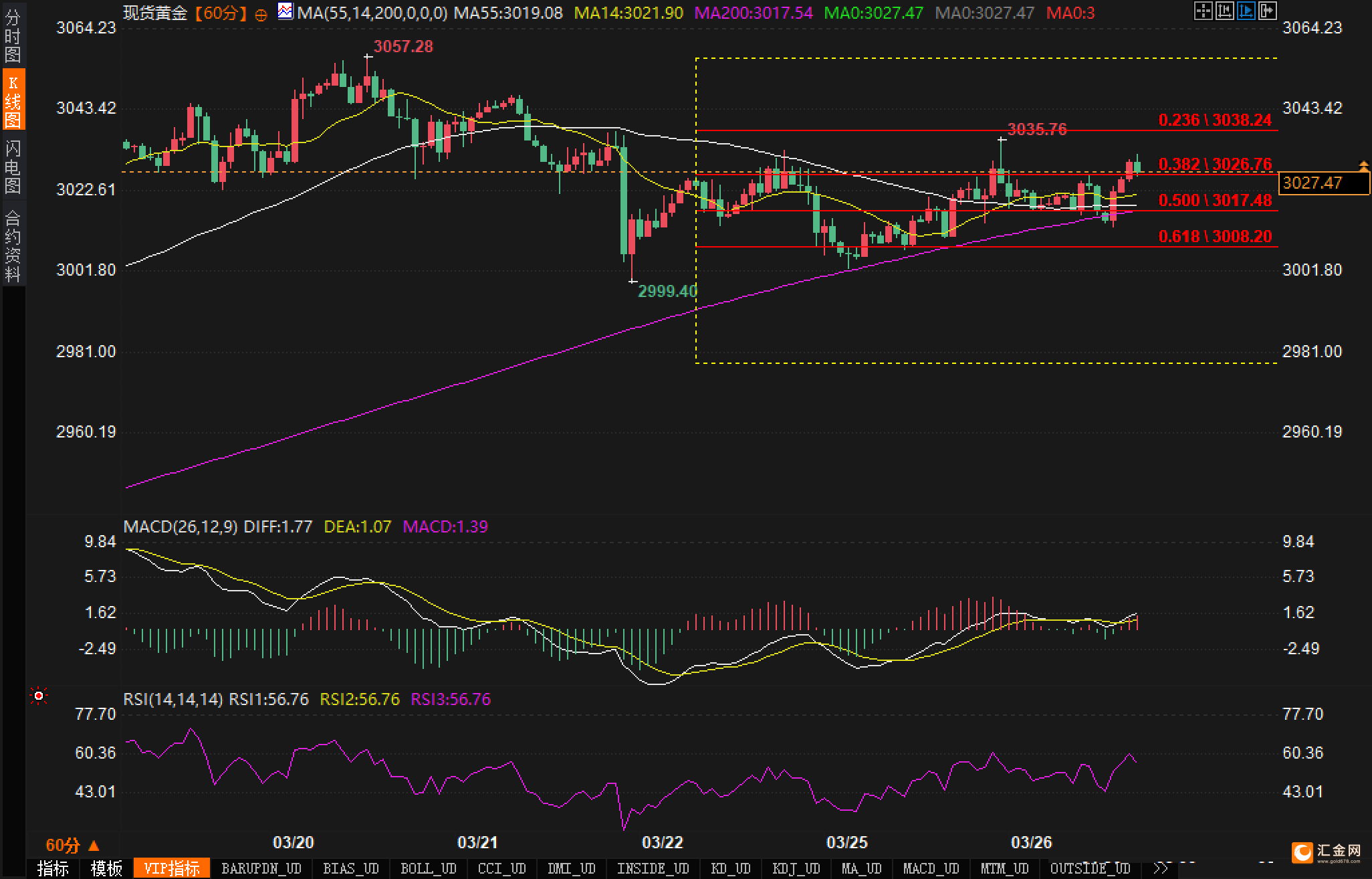1372x879 pixels.
Task: Click the RSI(14,14,14) indicator label
Action: point(173,699)
